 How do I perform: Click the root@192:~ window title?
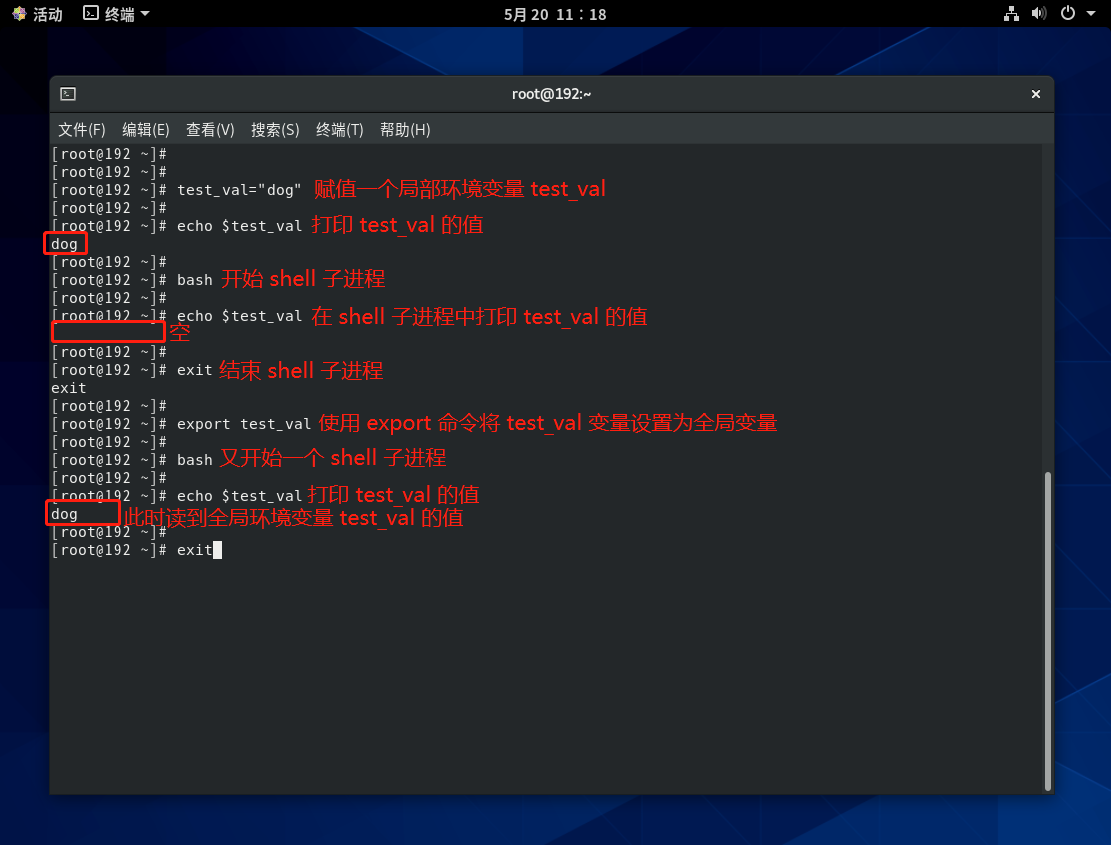[x=551, y=94]
